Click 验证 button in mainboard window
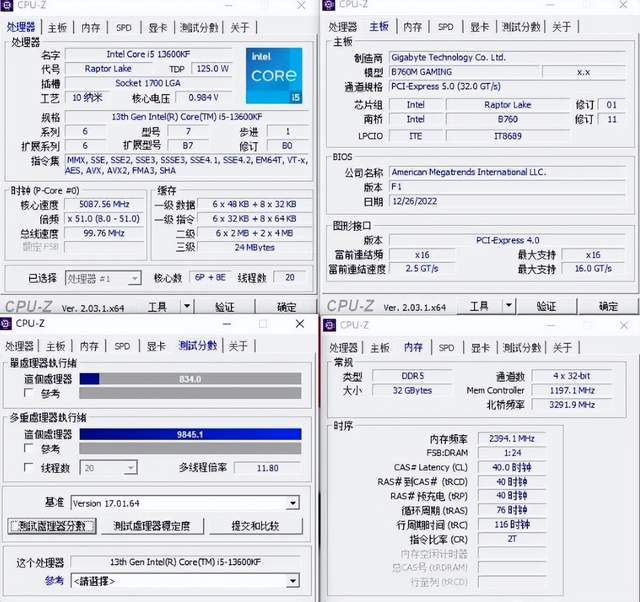 [x=546, y=306]
